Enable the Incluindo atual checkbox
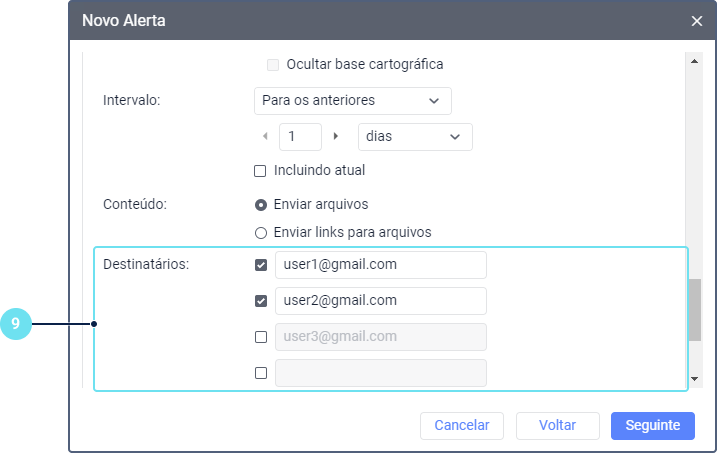This screenshot has width=717, height=453. [x=261, y=170]
